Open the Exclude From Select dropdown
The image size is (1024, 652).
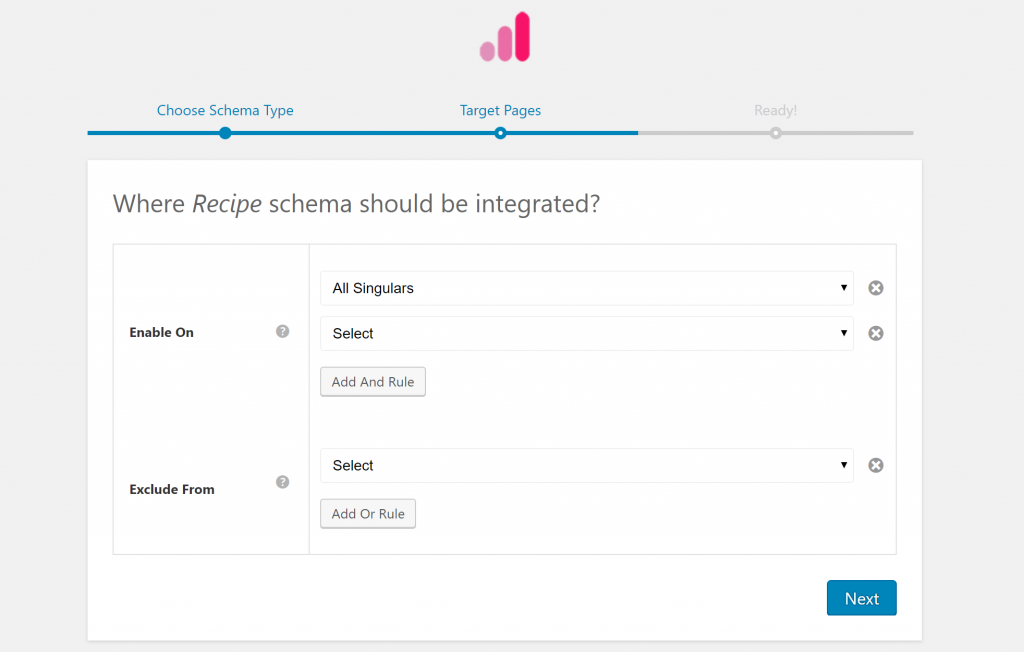pos(586,466)
